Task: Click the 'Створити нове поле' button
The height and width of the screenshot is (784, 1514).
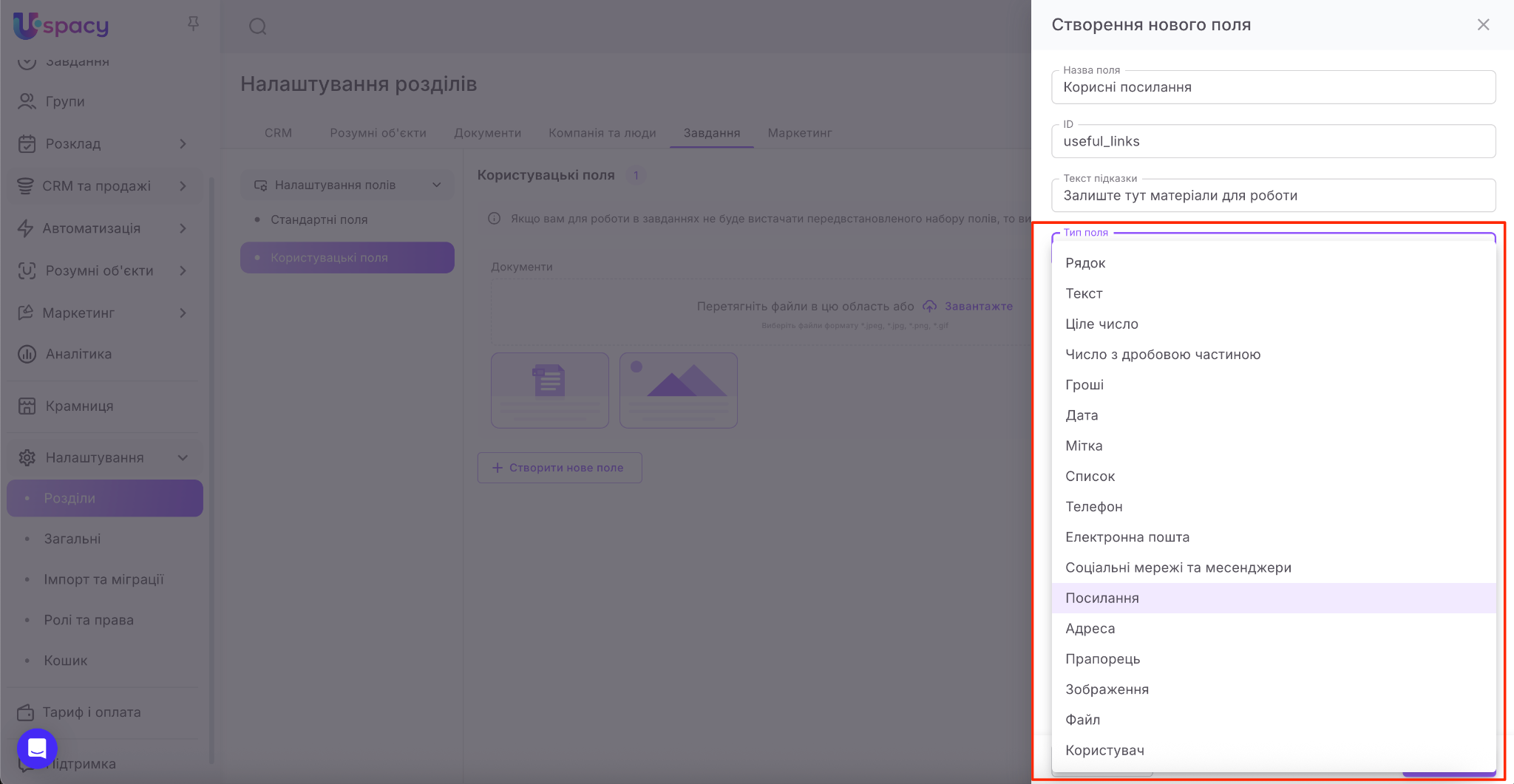Action: pos(559,468)
